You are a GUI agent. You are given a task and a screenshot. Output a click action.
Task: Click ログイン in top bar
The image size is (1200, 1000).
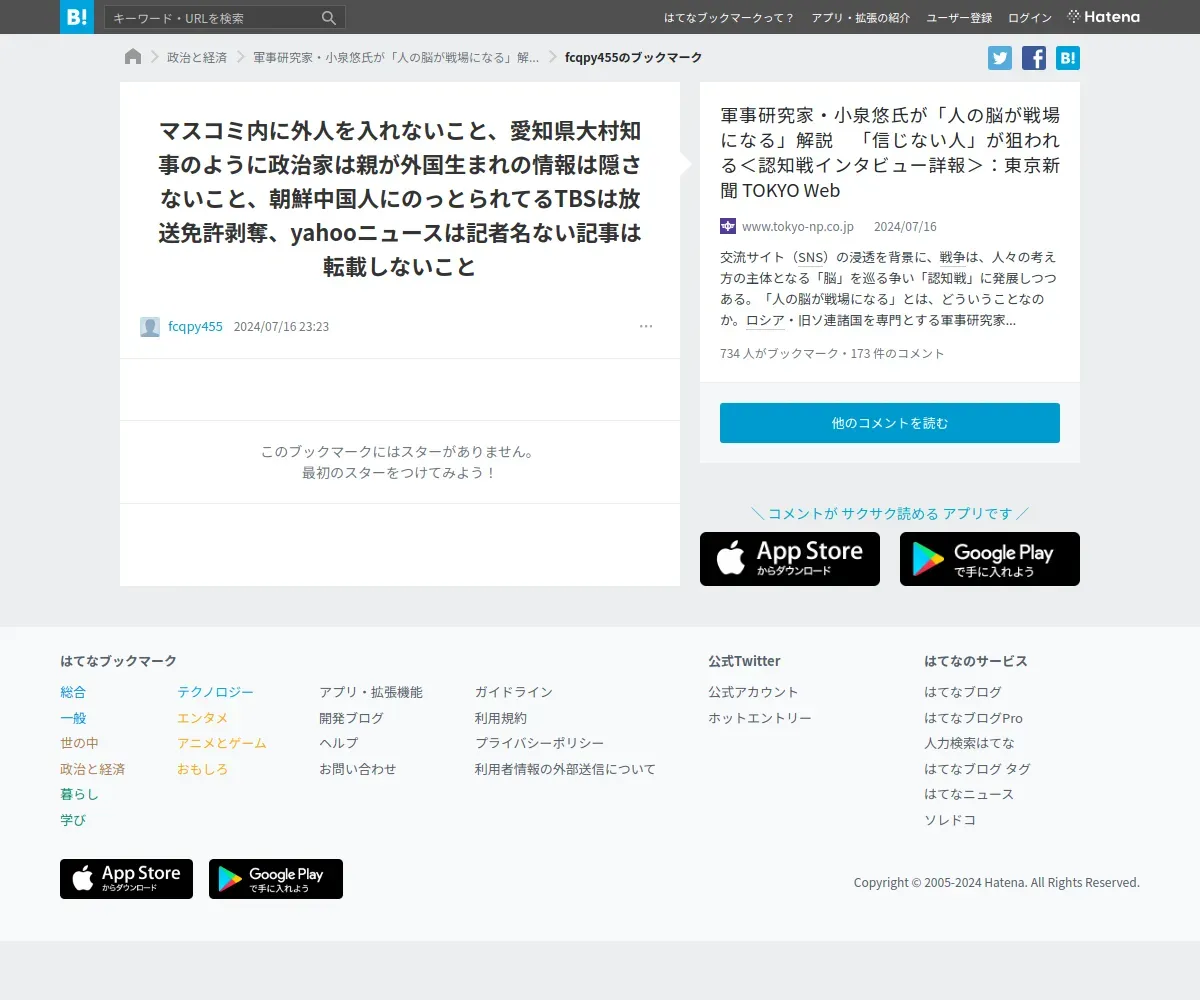[1030, 18]
